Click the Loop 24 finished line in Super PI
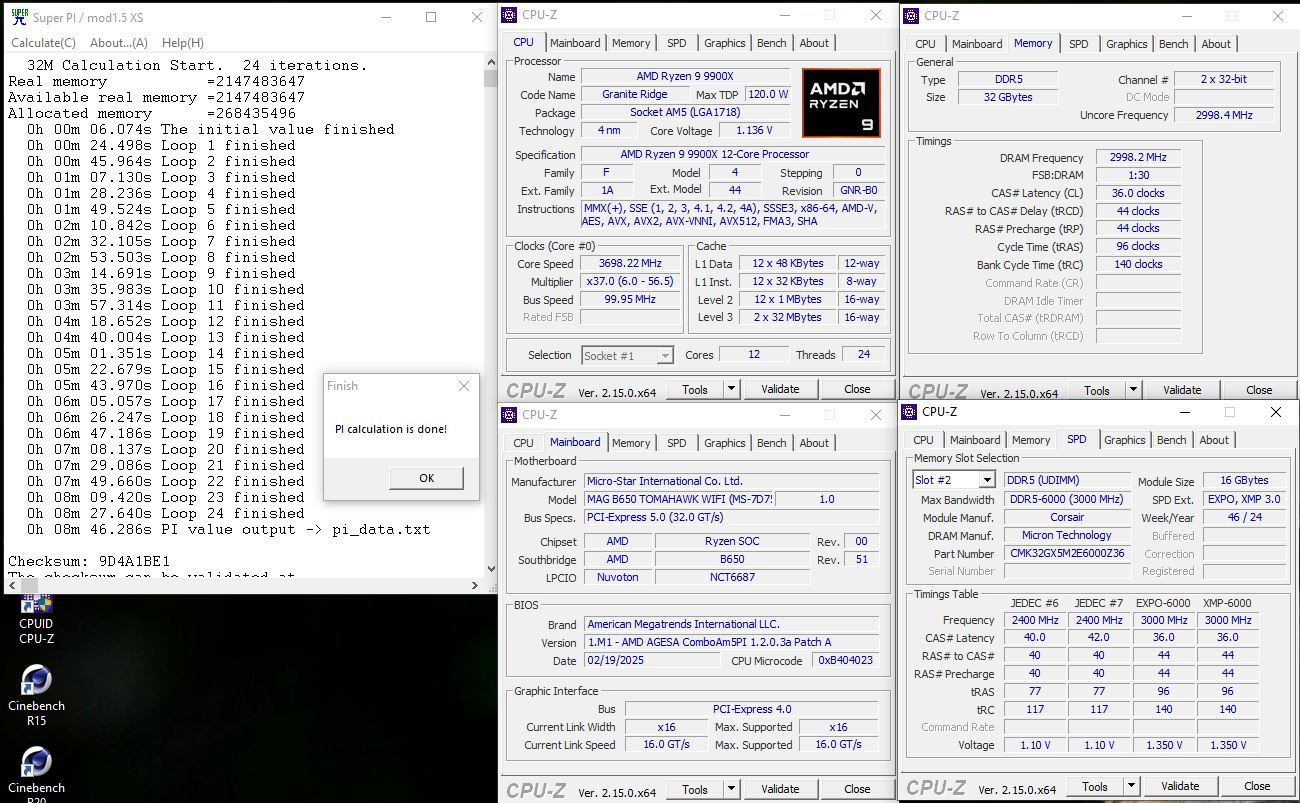The image size is (1300, 803). click(165, 513)
